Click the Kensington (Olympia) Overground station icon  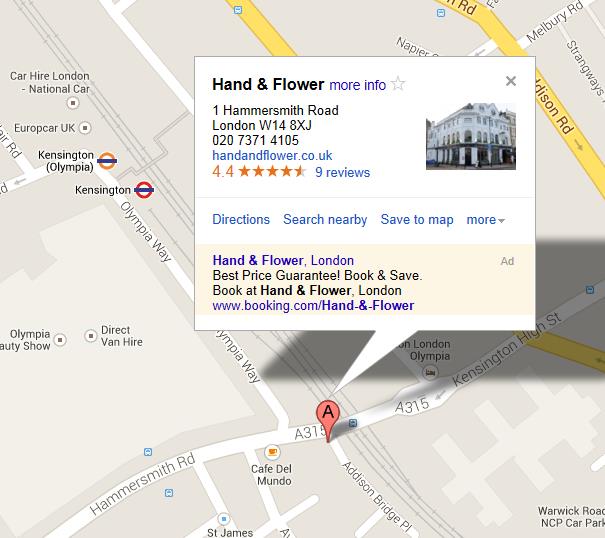click(107, 161)
